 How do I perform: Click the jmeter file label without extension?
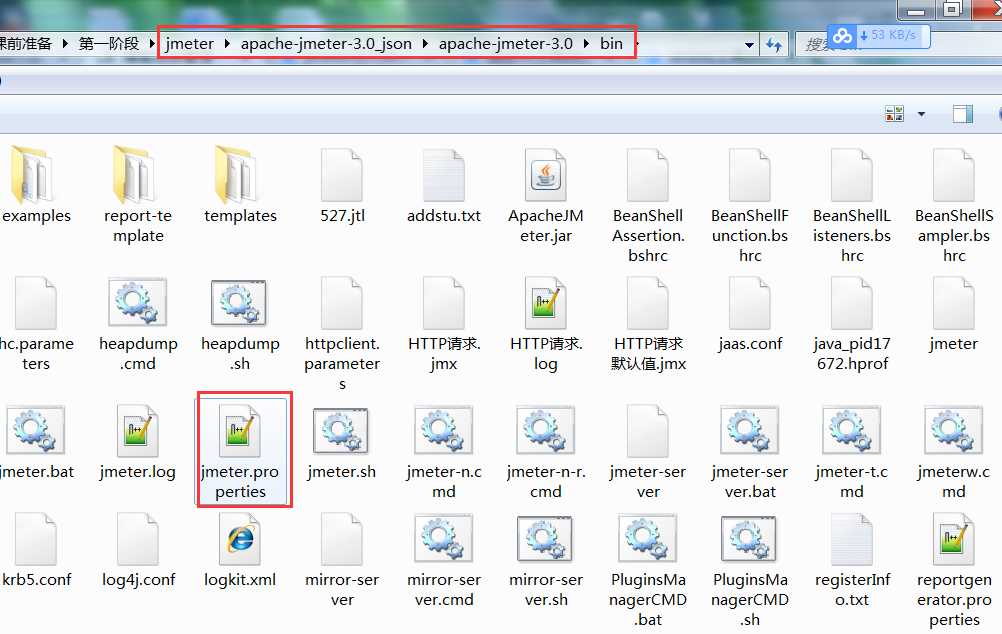(953, 344)
